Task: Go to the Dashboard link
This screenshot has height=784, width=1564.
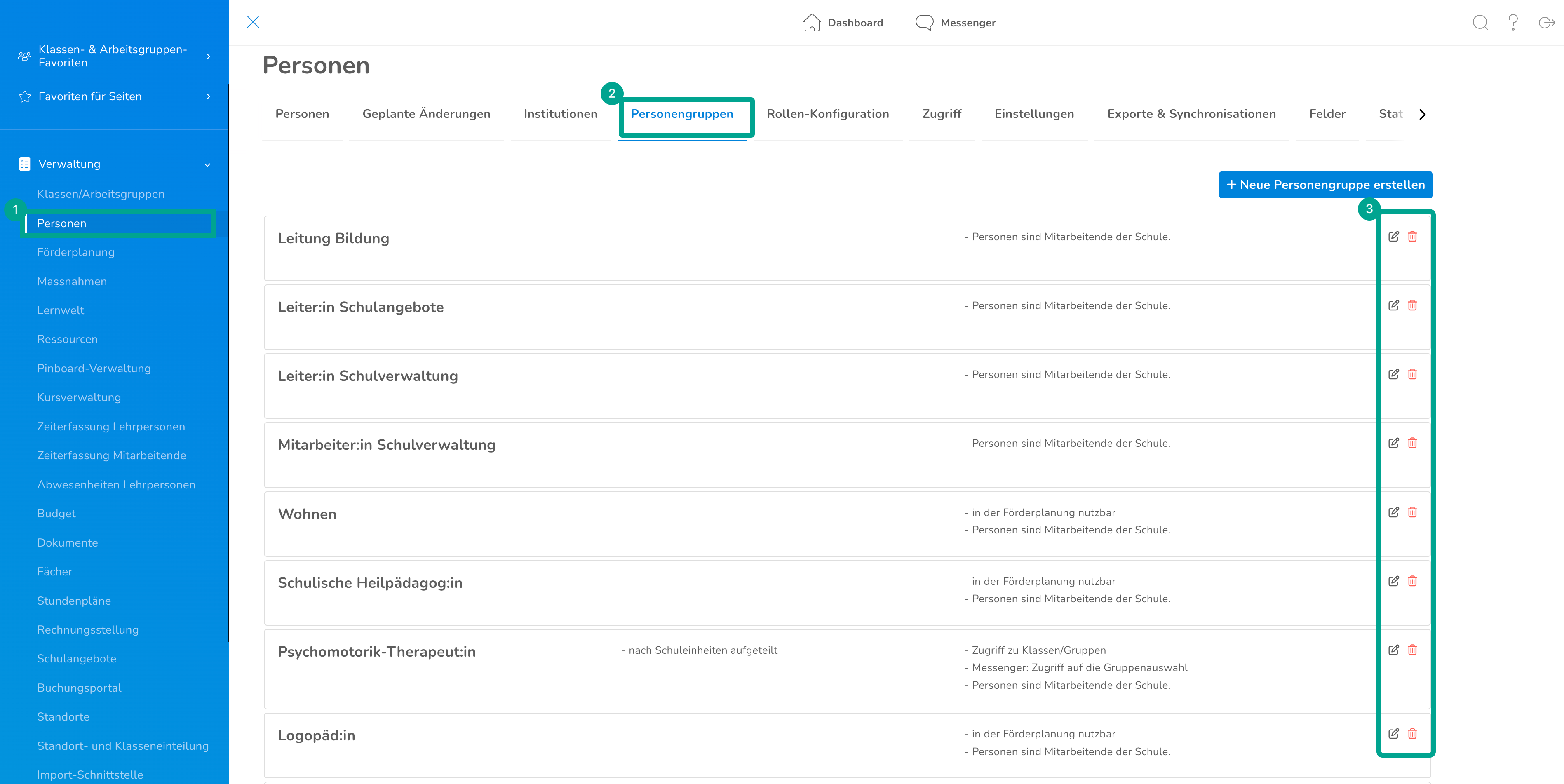Action: 843,23
